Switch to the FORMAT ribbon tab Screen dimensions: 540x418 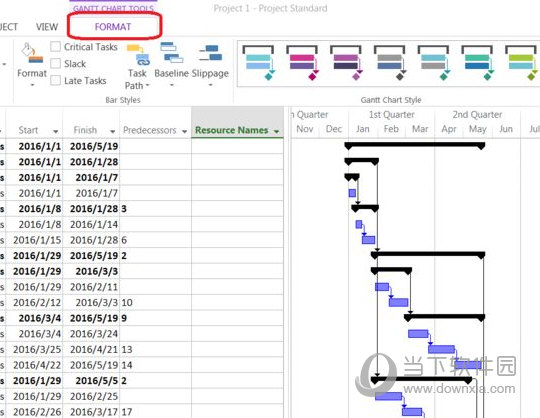pos(113,27)
